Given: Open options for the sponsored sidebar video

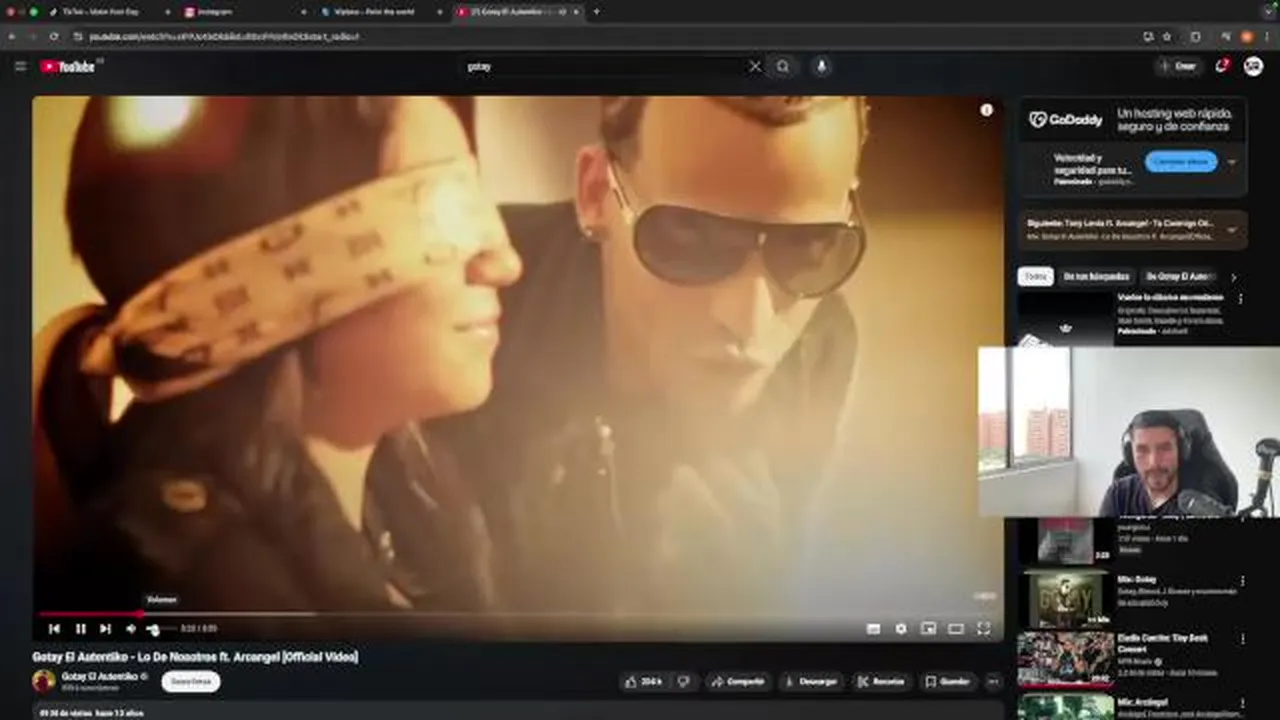Looking at the screenshot, I should coord(1241,299).
